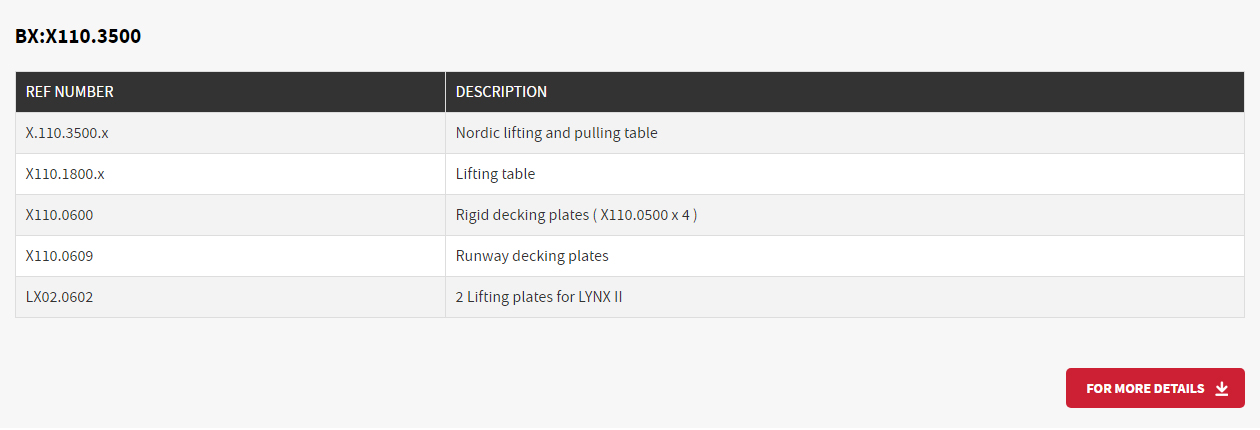Select the Runway decking plates description

(x=532, y=256)
